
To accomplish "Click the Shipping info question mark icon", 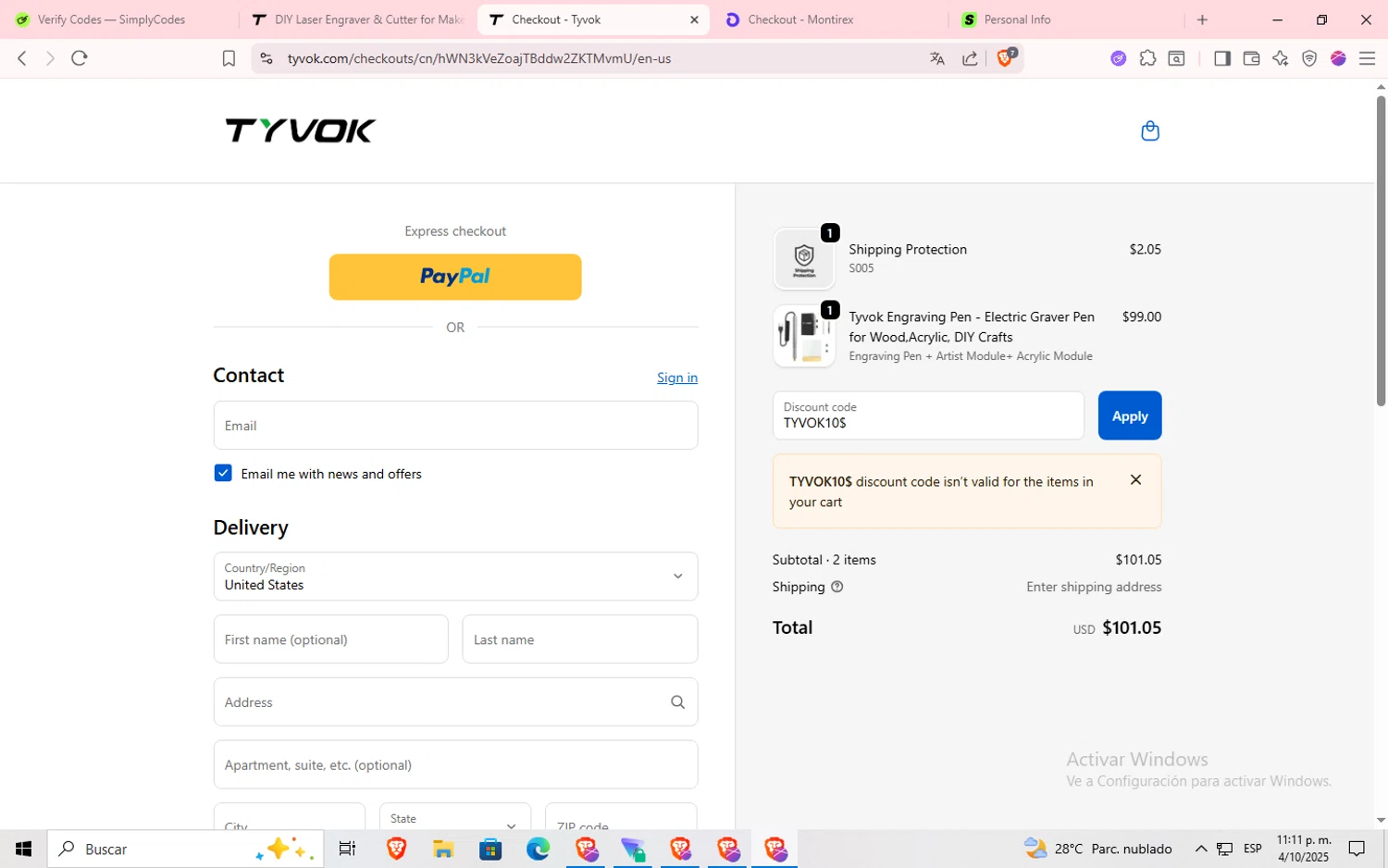I will (837, 587).
